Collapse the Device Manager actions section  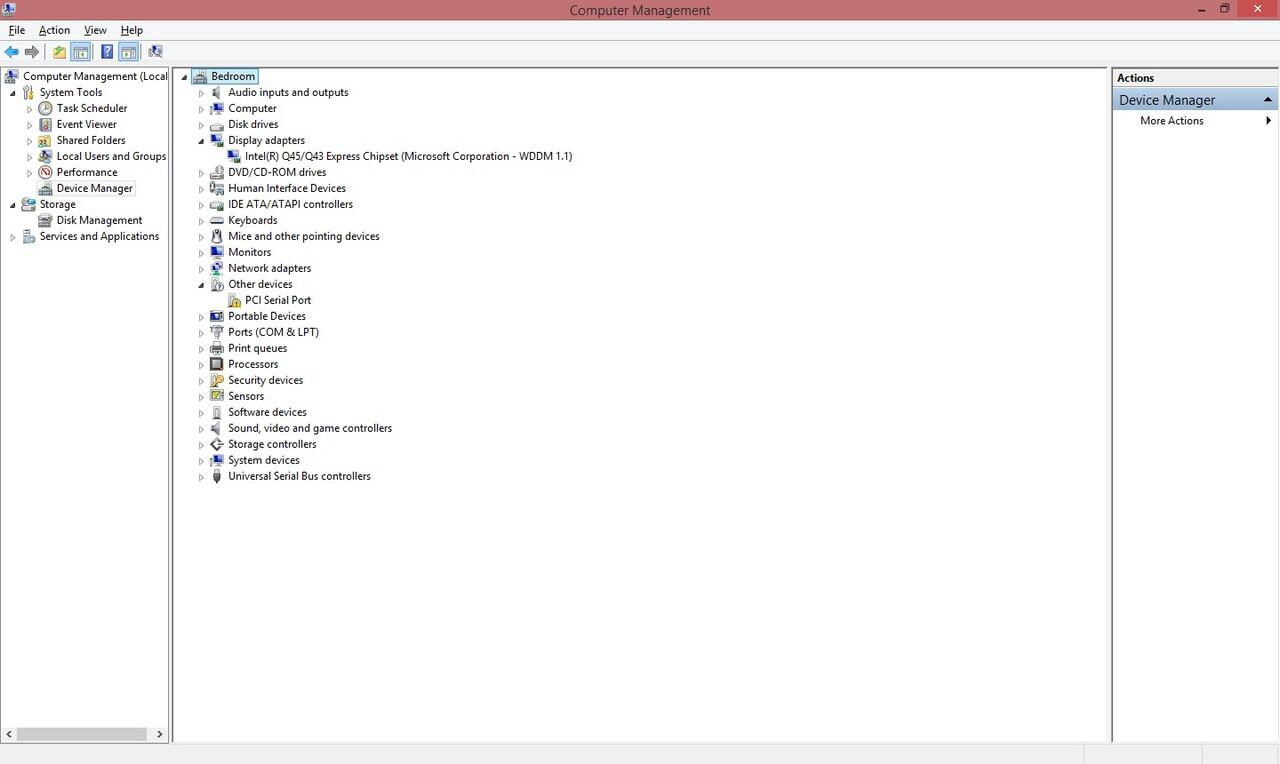(1268, 100)
